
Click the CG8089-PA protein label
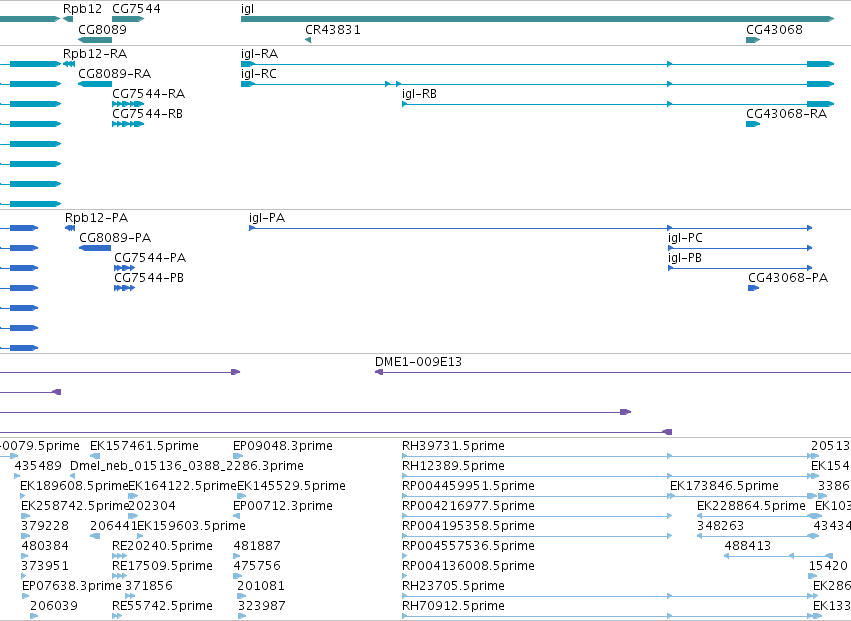[x=115, y=238]
